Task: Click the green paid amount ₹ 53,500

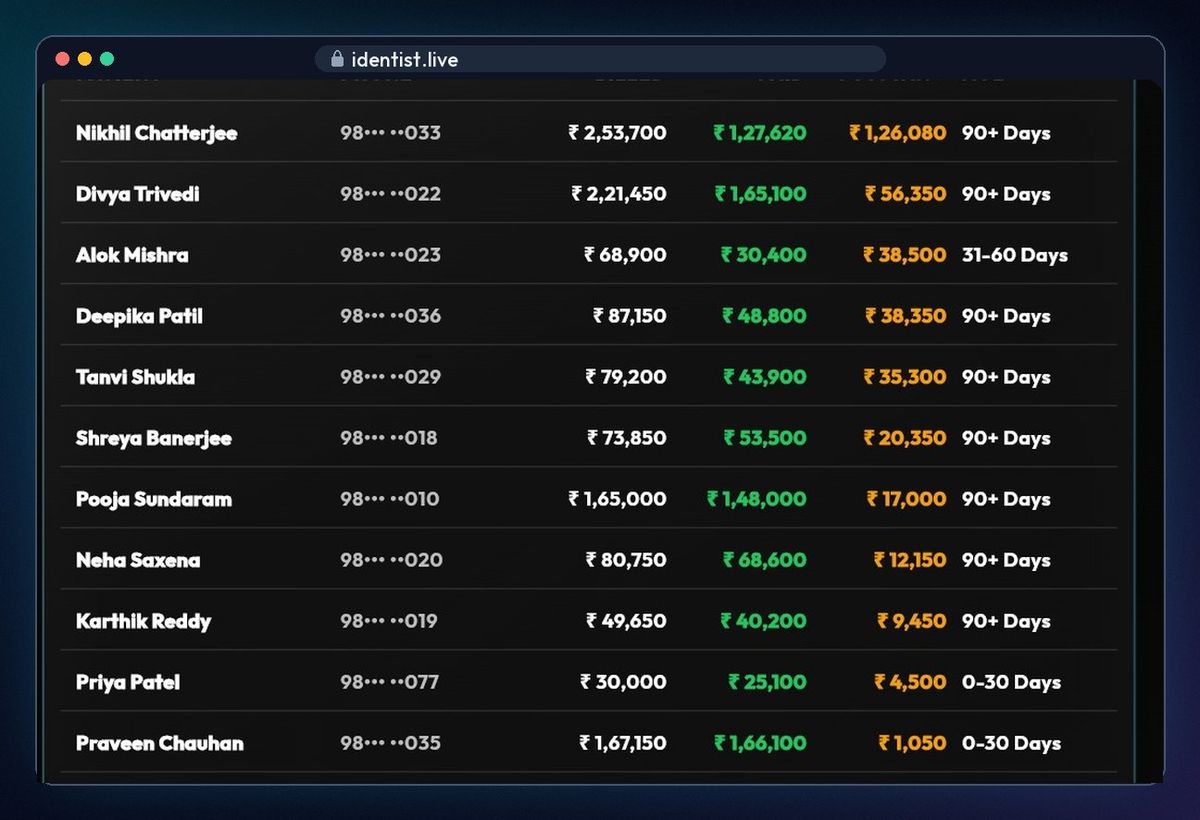Action: (765, 438)
